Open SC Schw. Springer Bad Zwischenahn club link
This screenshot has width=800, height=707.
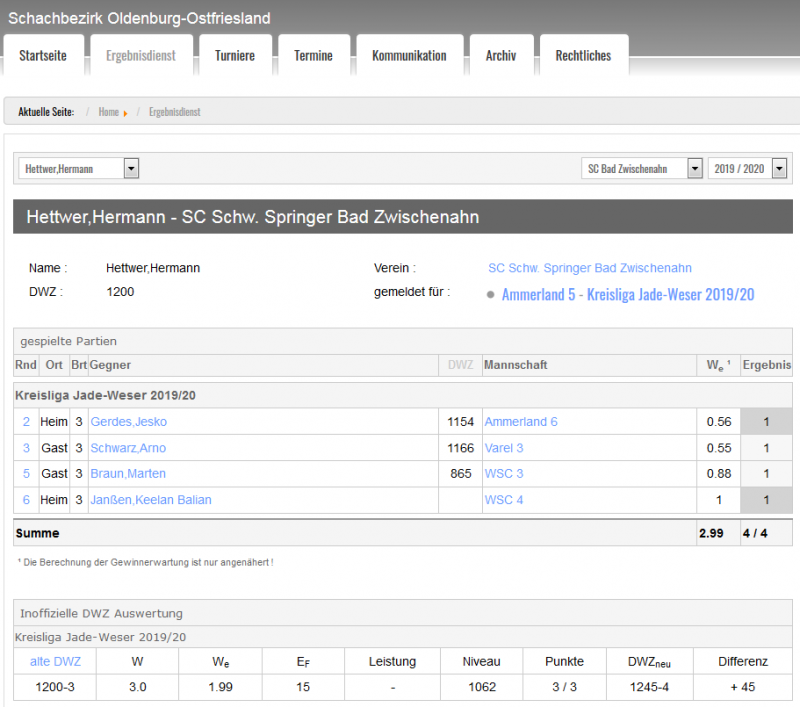coord(589,268)
